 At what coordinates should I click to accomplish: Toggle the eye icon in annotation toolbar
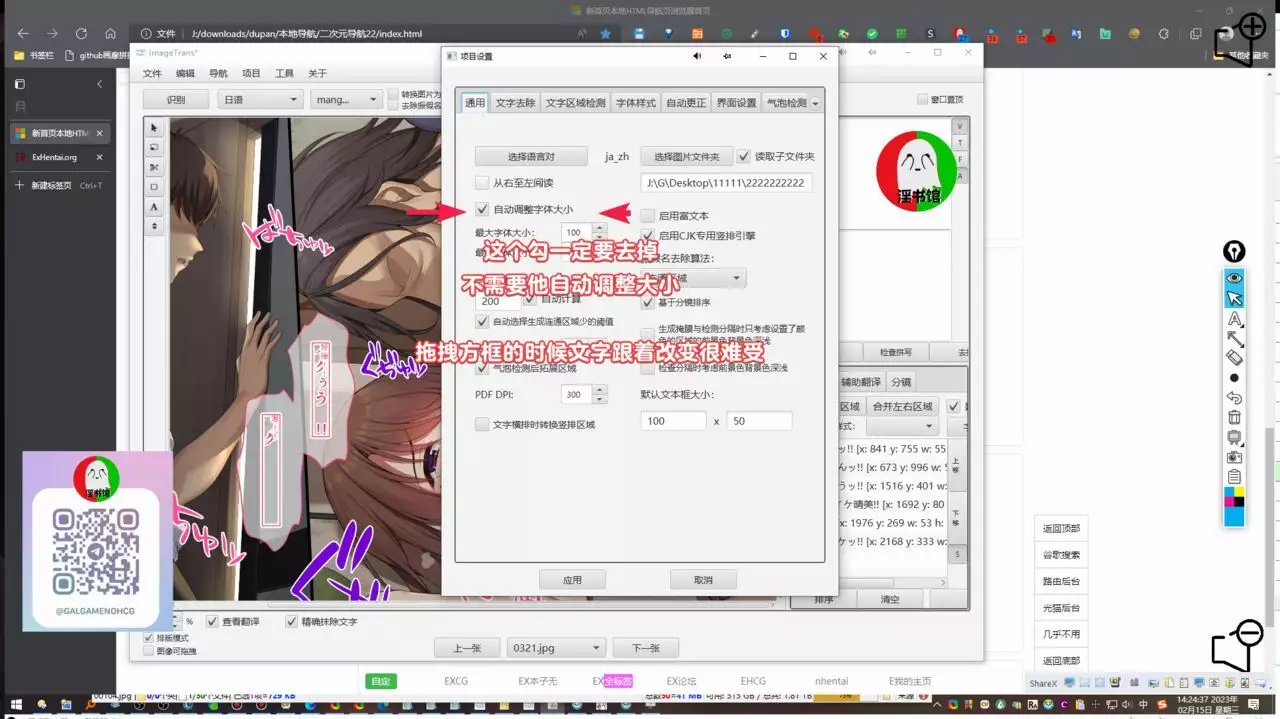pos(1234,277)
